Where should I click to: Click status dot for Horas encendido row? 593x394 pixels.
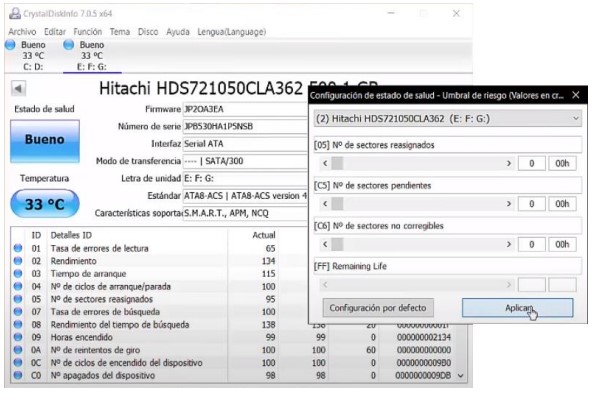pos(17,337)
